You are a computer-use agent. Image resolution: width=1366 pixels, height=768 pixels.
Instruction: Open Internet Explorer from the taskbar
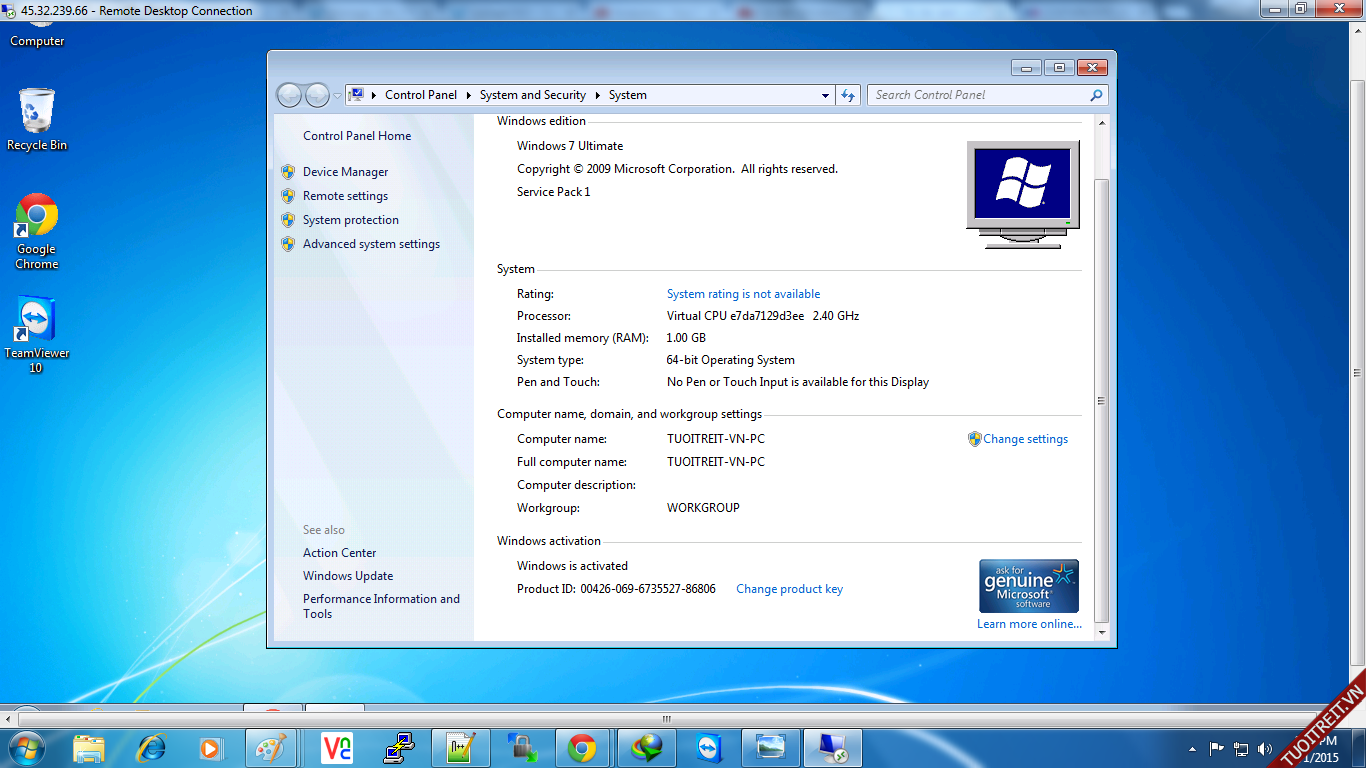152,748
